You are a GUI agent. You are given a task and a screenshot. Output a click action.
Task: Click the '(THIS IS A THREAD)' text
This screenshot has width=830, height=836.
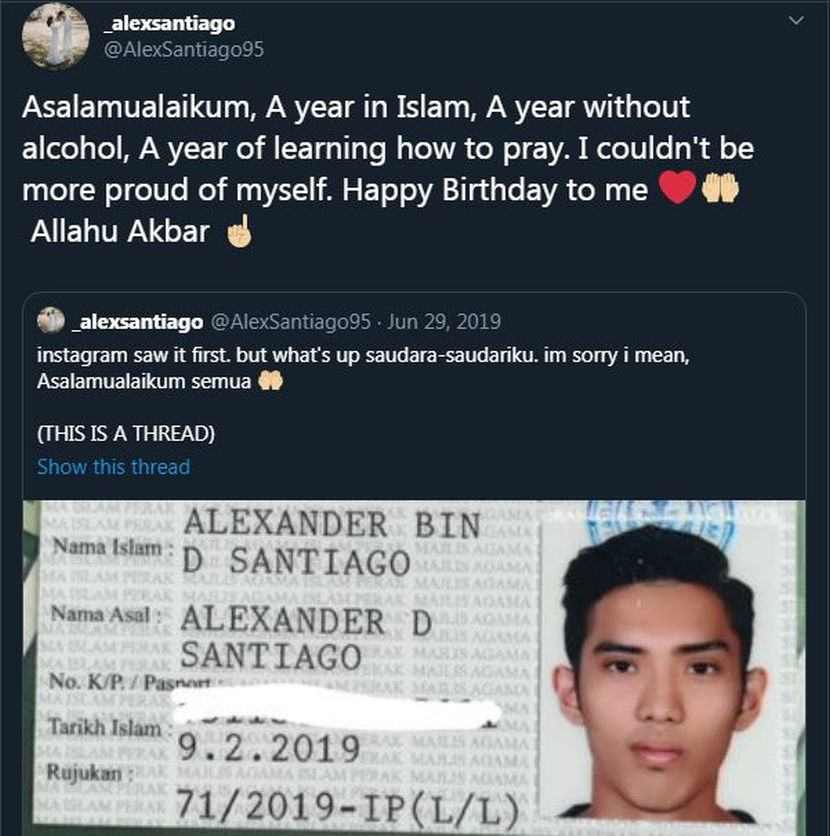[x=126, y=433]
